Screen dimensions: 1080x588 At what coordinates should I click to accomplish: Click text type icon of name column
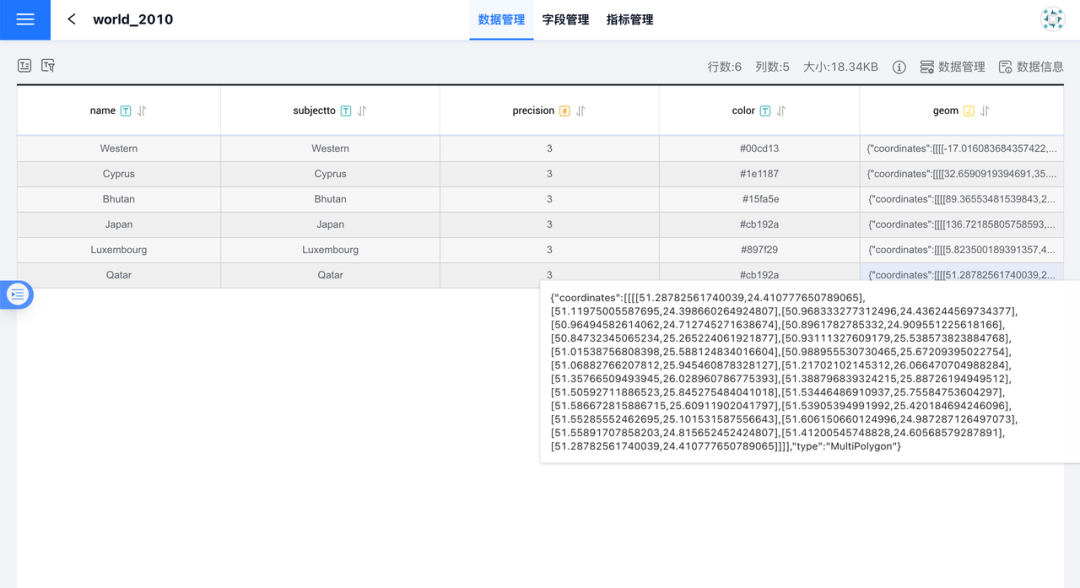tap(125, 111)
